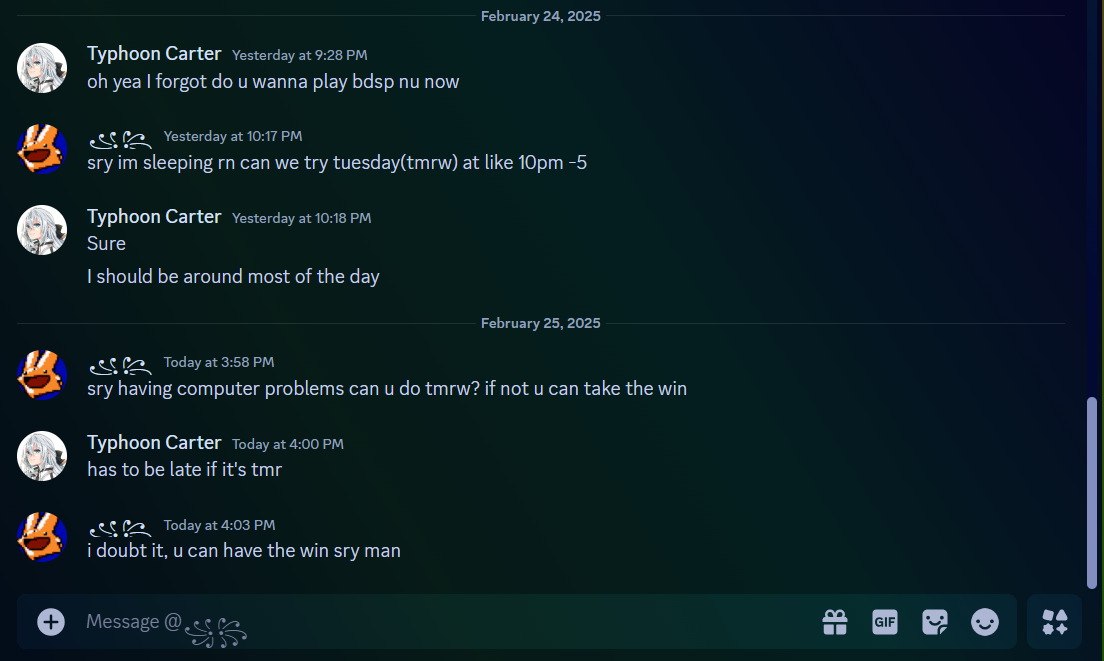Open the GIF picker
This screenshot has width=1104, height=661.
[885, 622]
